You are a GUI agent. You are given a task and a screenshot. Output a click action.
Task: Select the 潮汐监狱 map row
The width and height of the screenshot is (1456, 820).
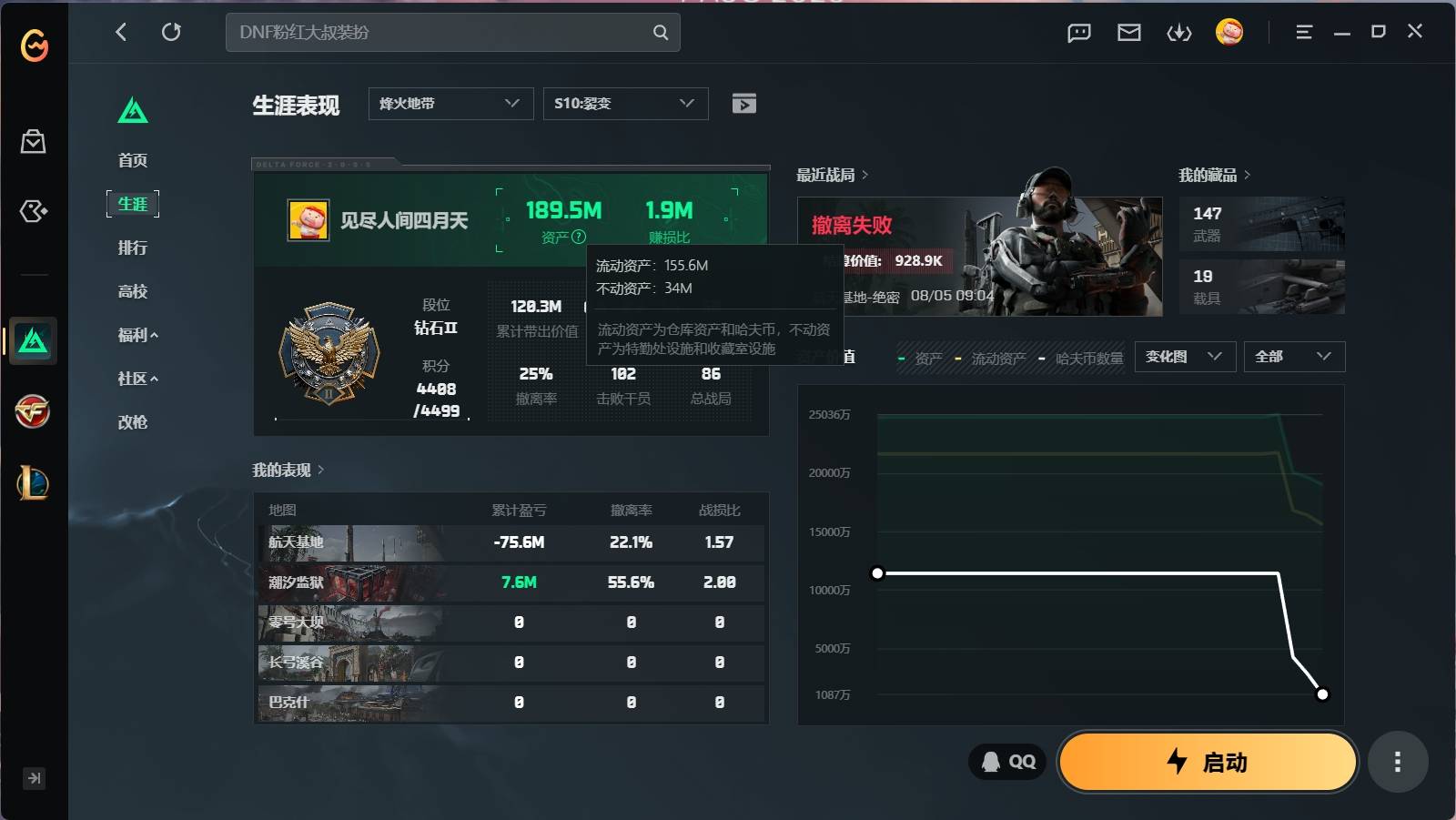tap(511, 582)
